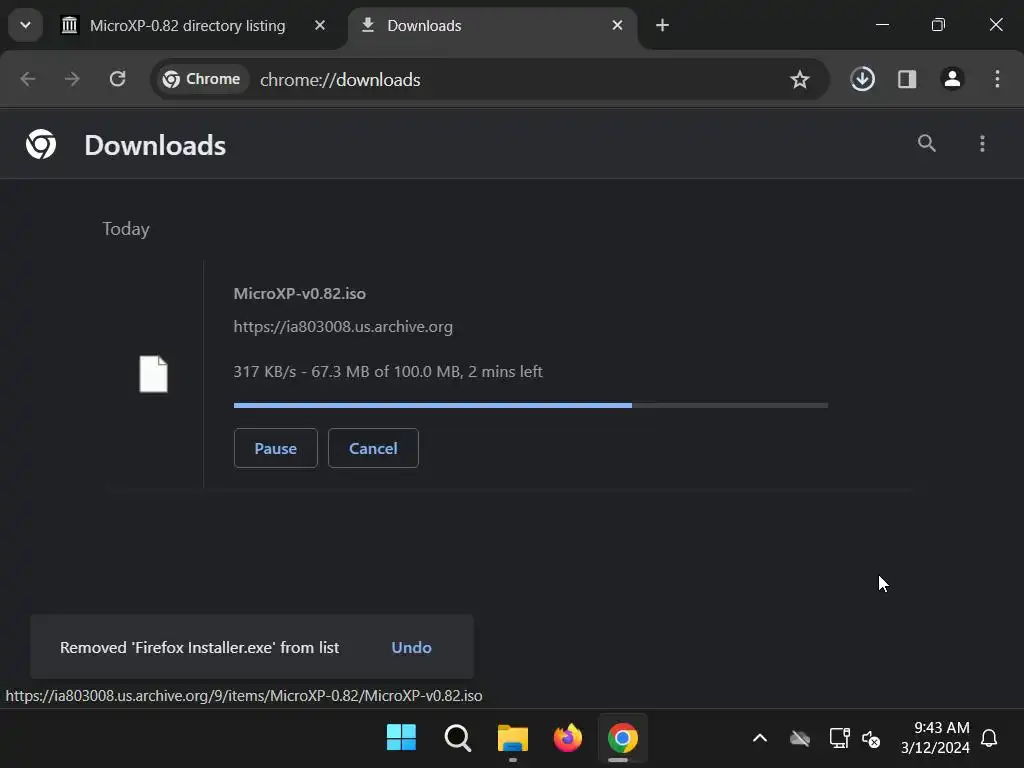Open the tab search dropdown arrow
The width and height of the screenshot is (1024, 768).
25,25
